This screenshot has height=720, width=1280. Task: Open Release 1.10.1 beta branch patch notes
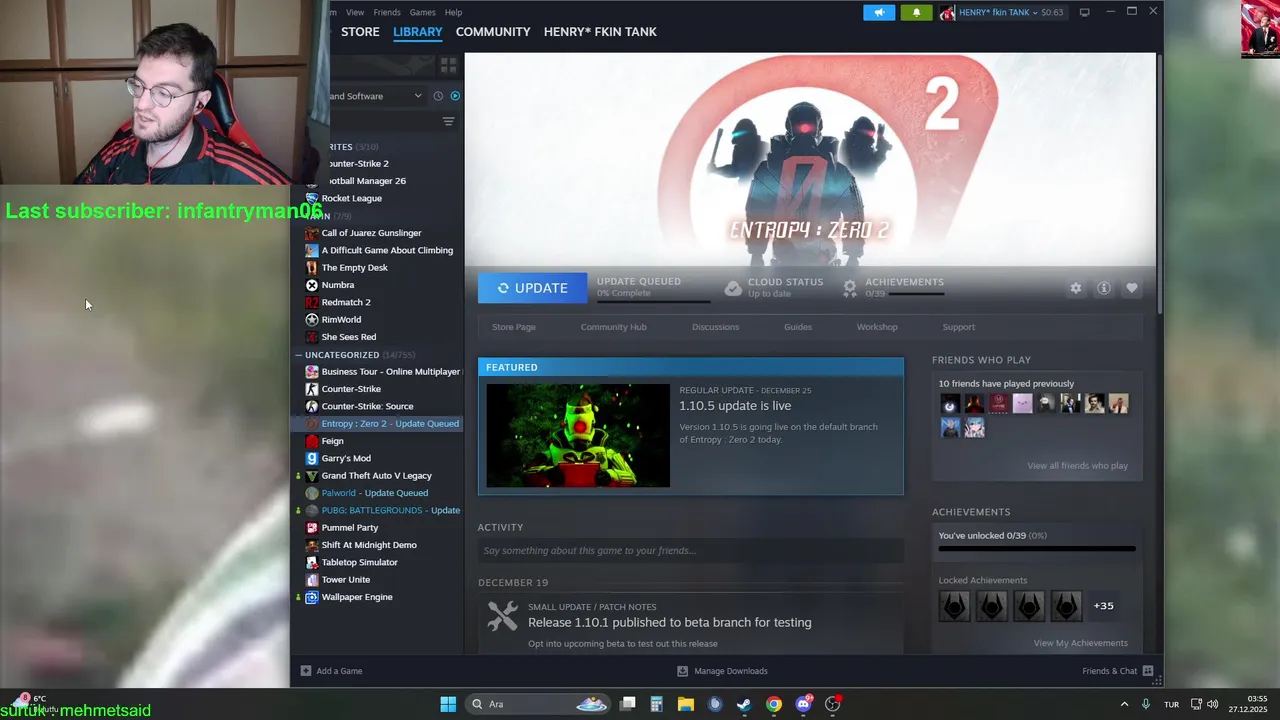[670, 622]
